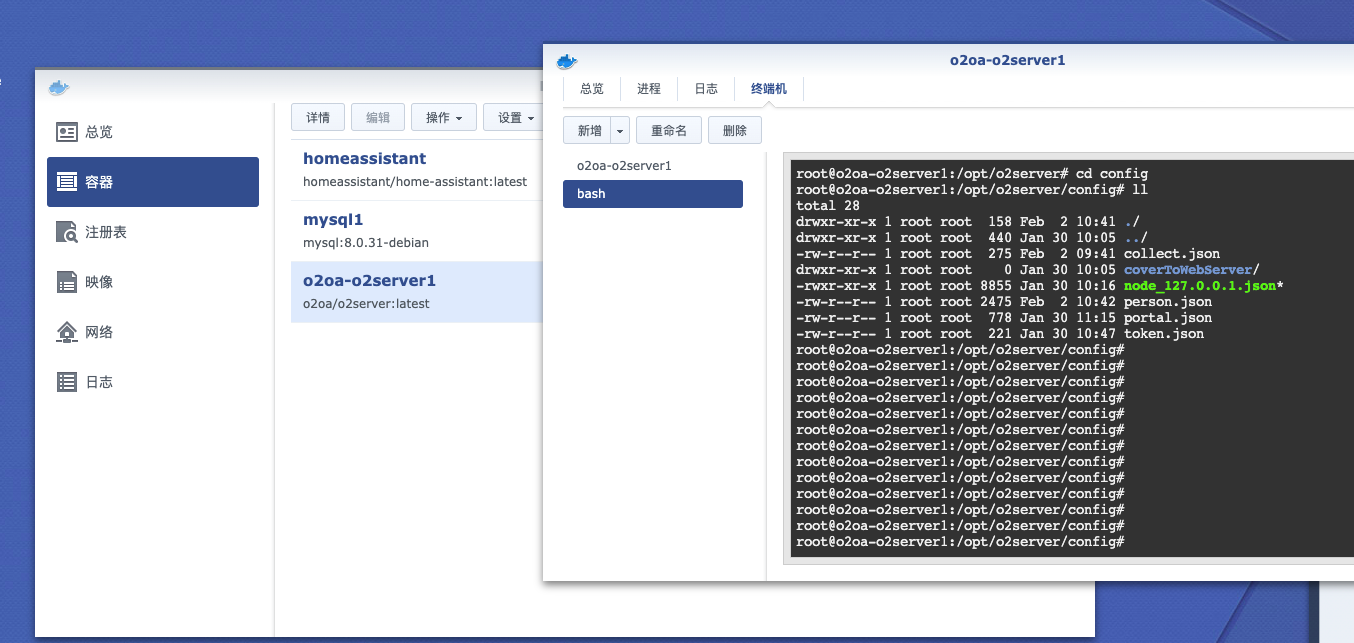Click the Docker whale icon in o2oa-o2server1 window

(568, 61)
